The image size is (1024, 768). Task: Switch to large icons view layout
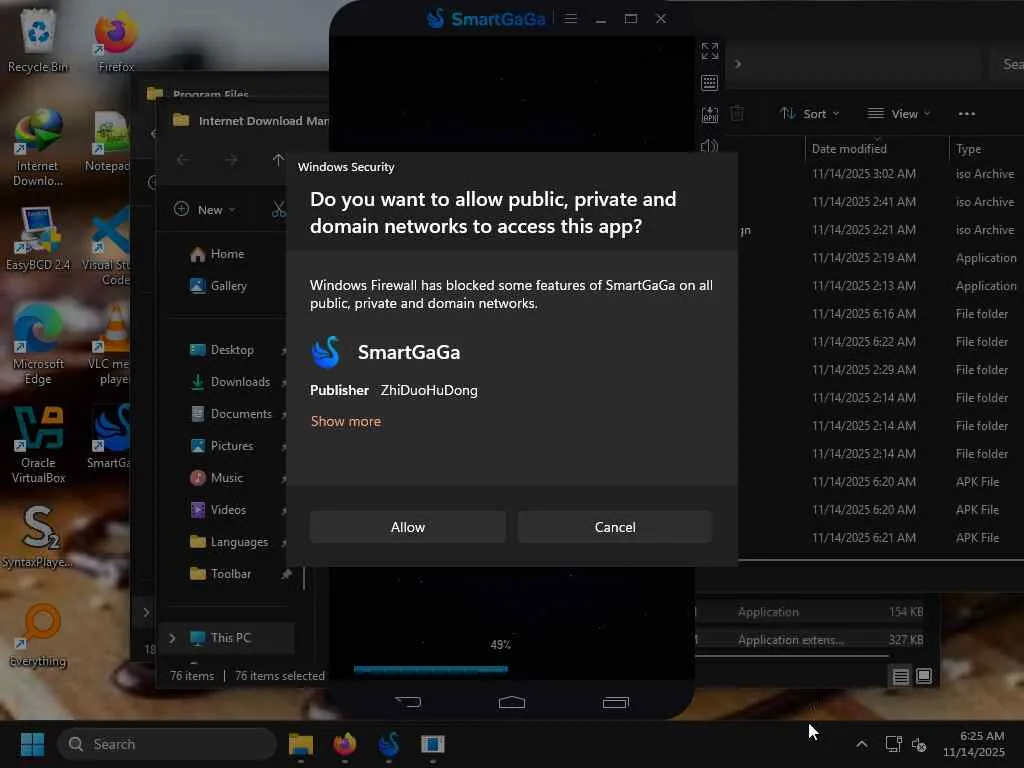click(x=923, y=677)
